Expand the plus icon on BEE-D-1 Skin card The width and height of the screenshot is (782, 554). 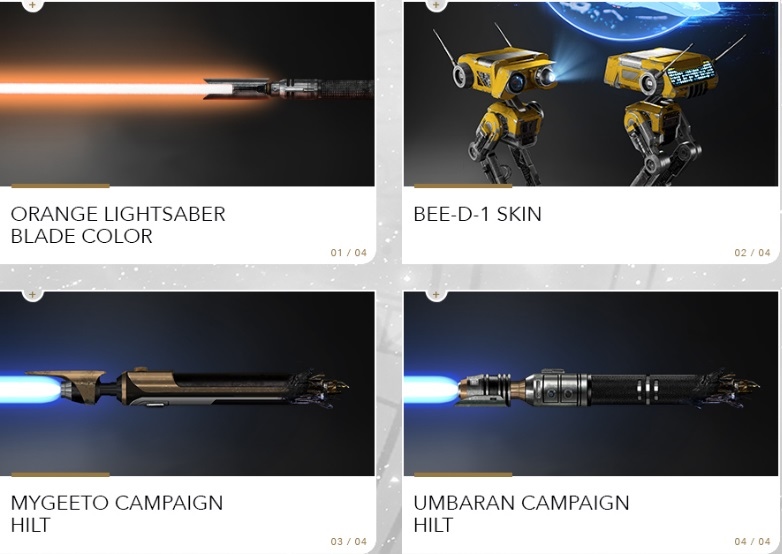pos(436,5)
